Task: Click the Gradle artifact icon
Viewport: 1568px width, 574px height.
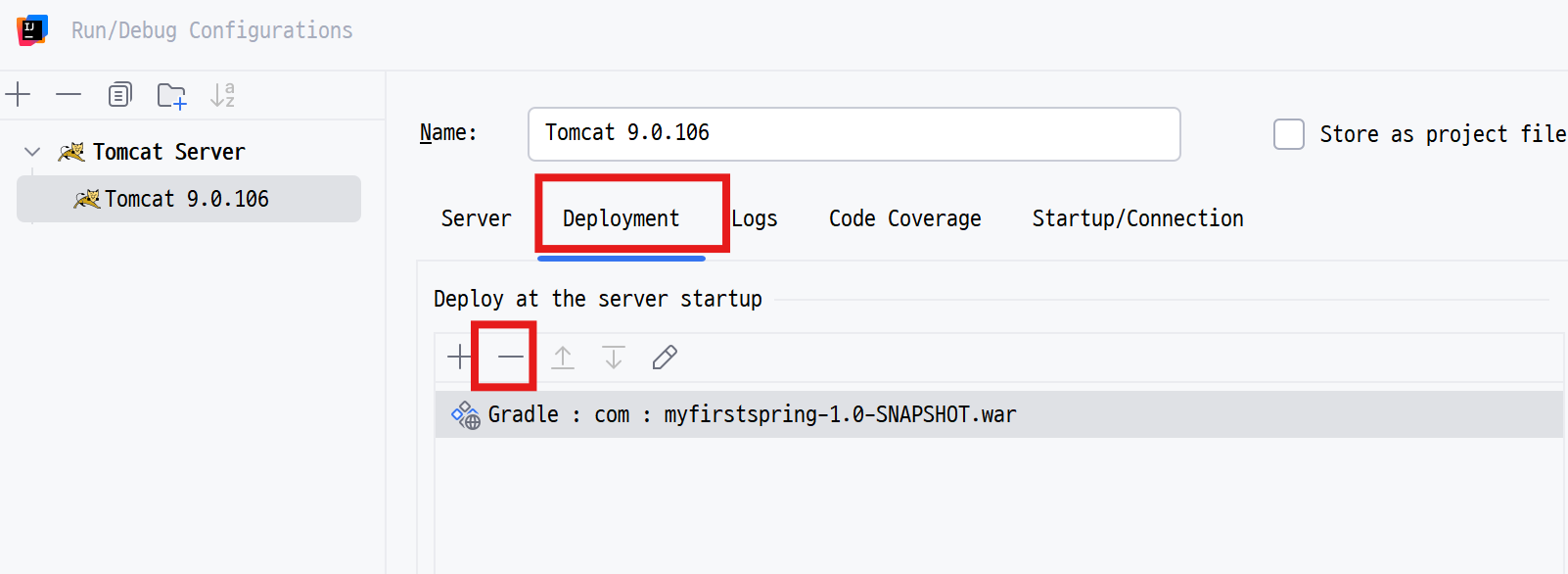Action: tap(466, 415)
